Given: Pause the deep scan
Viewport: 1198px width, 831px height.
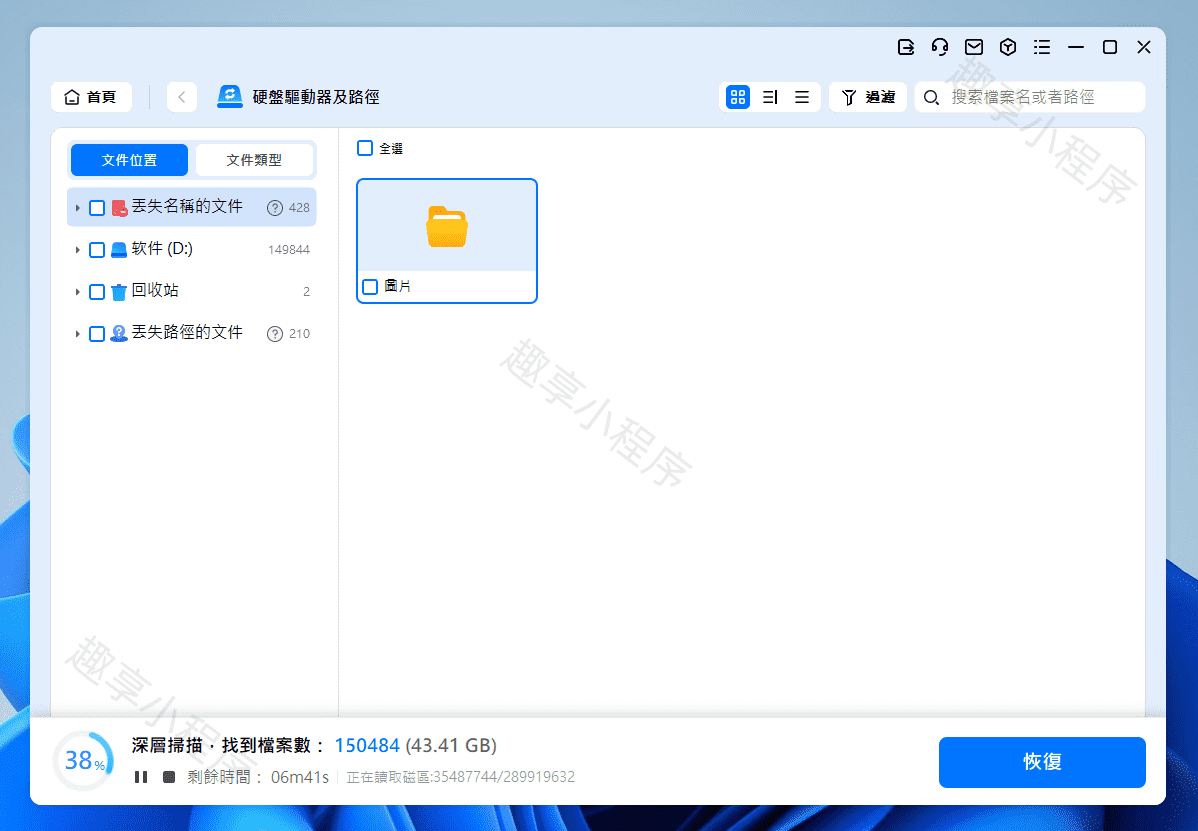Looking at the screenshot, I should click(141, 777).
